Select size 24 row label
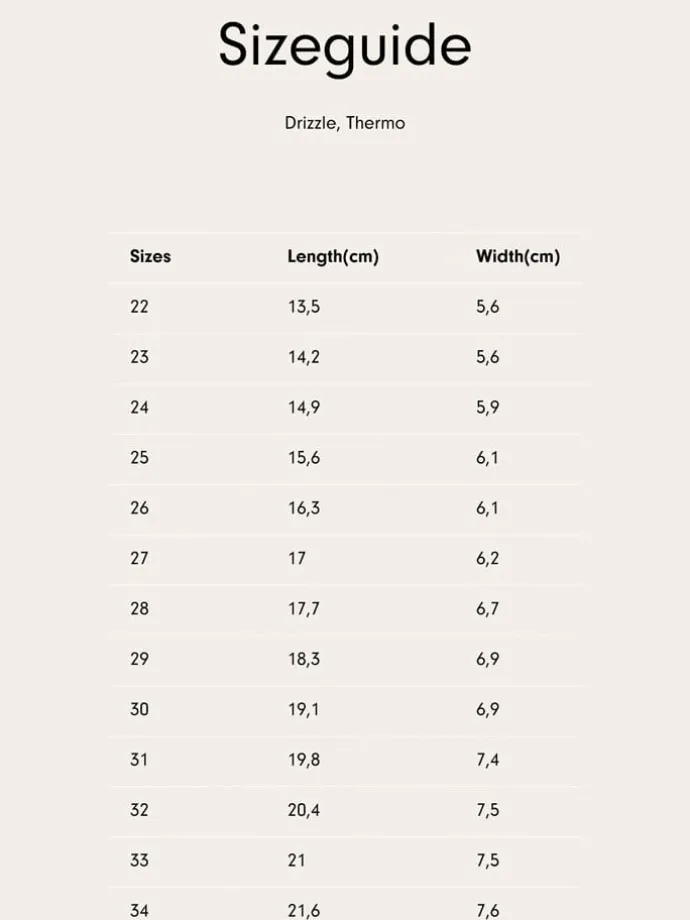690x920 pixels. tap(139, 408)
